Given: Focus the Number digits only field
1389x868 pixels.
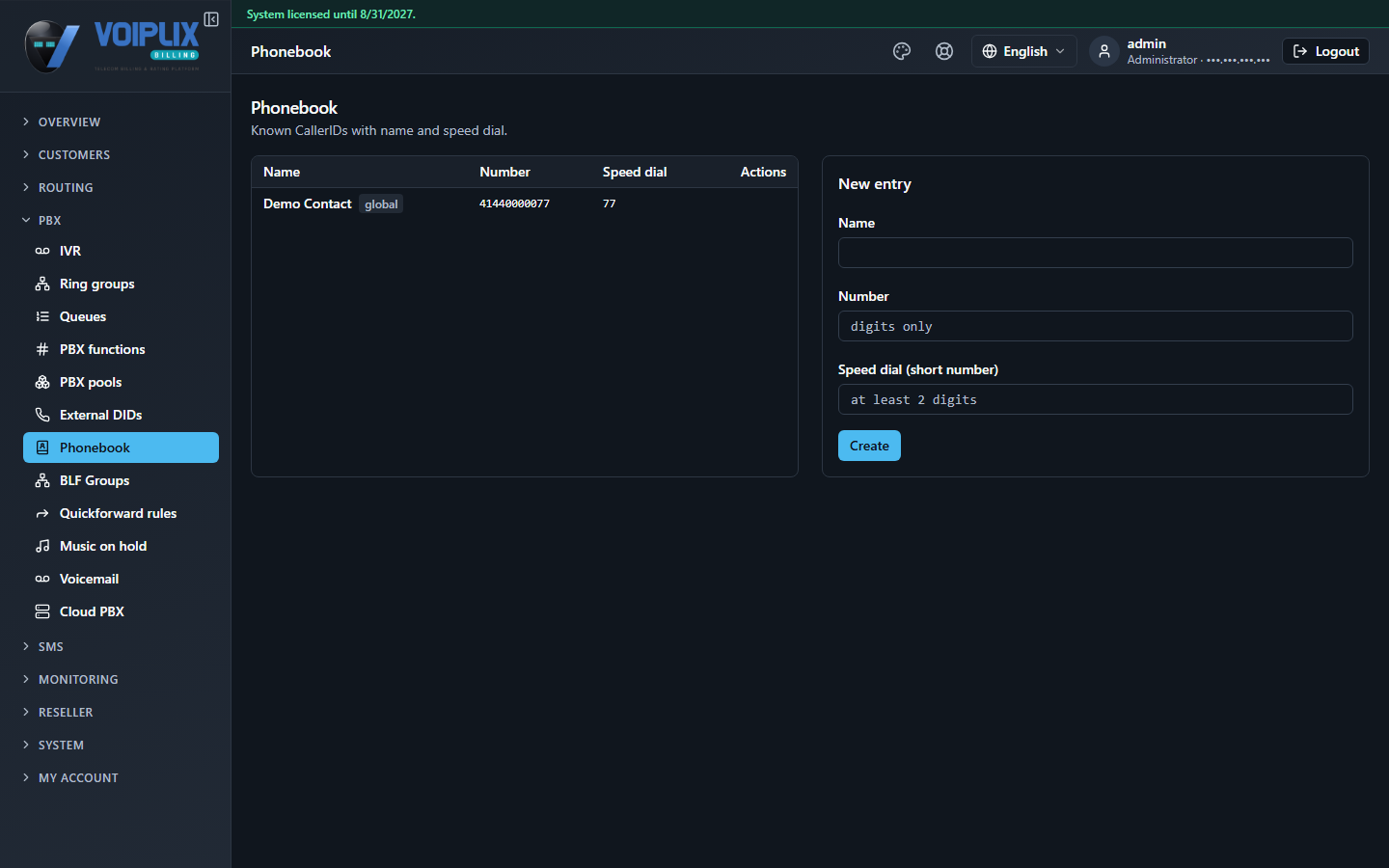Looking at the screenshot, I should 1095,326.
